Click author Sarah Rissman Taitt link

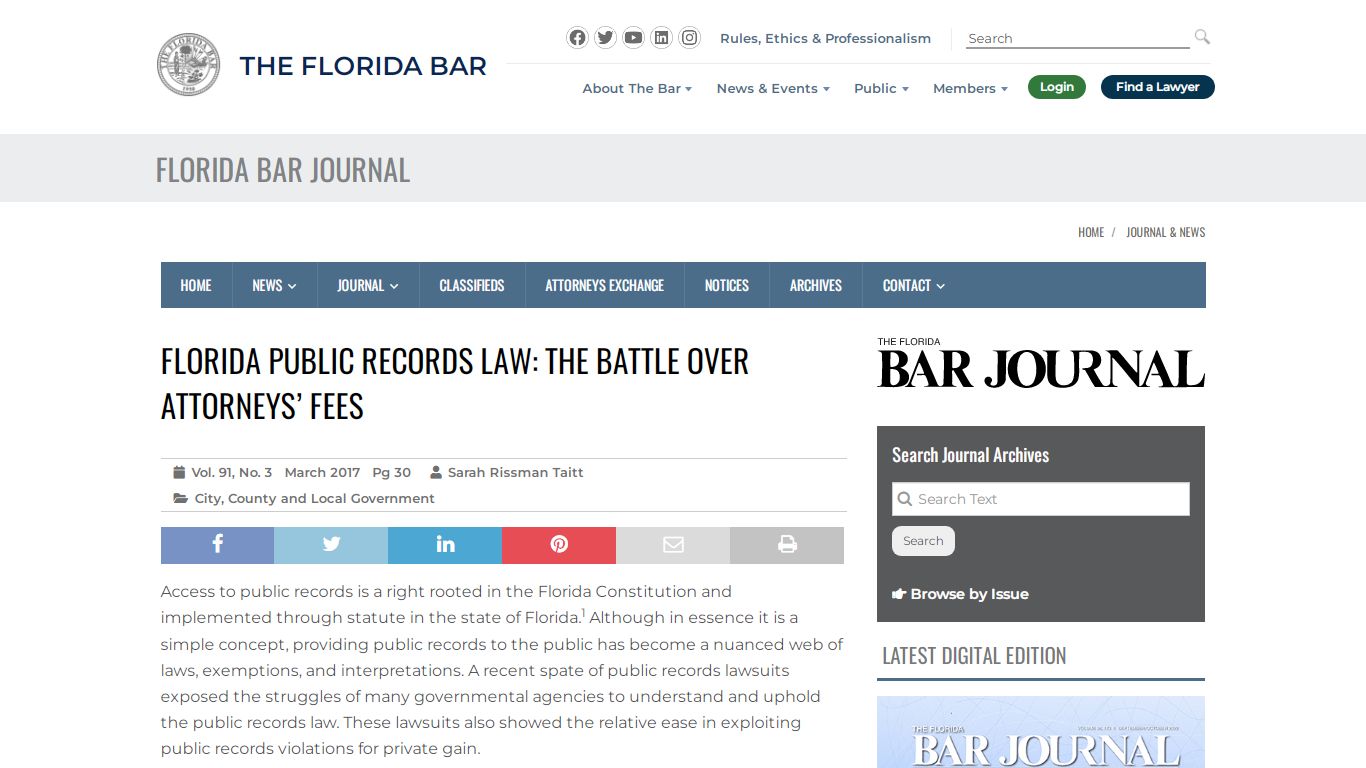click(x=515, y=472)
